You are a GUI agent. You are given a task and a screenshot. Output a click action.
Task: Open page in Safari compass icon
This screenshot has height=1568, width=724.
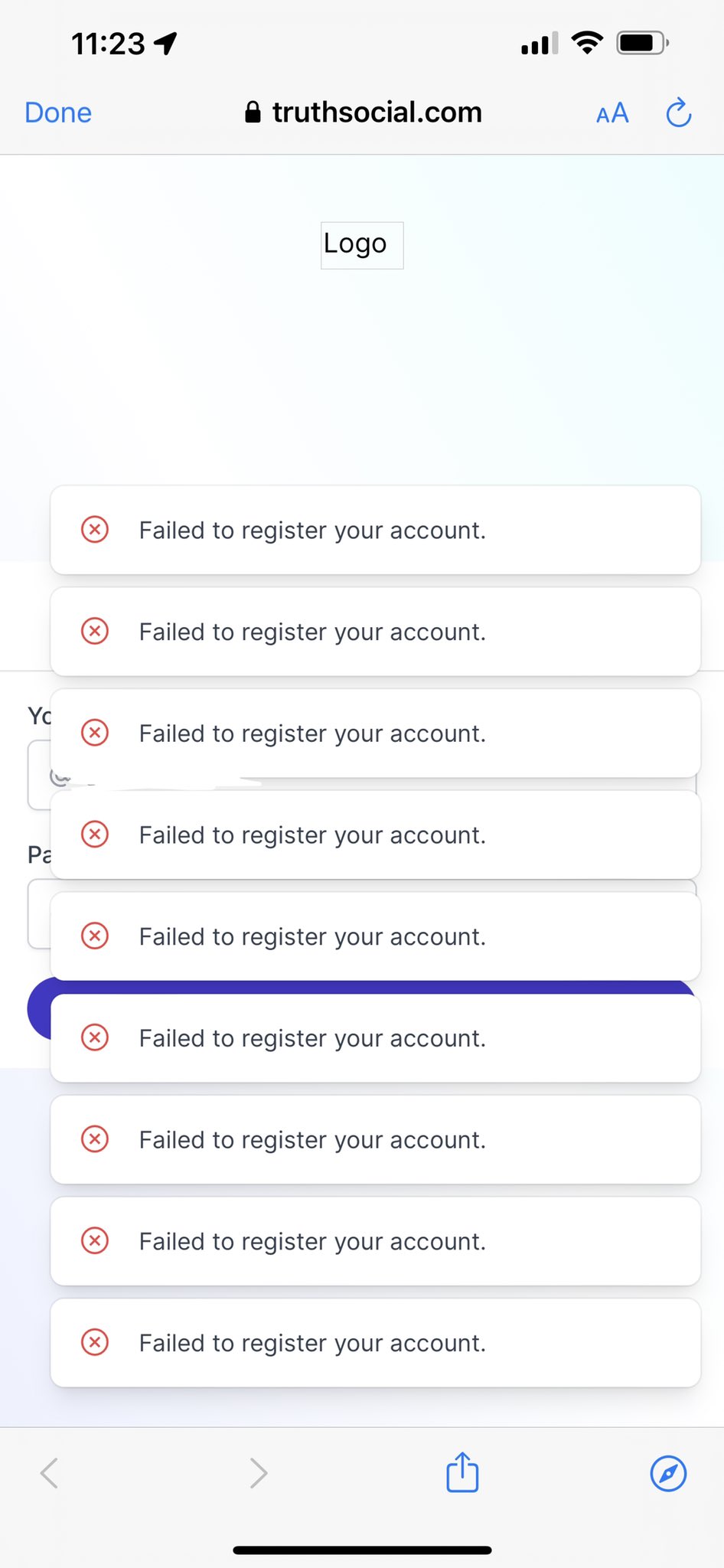[x=668, y=1472]
